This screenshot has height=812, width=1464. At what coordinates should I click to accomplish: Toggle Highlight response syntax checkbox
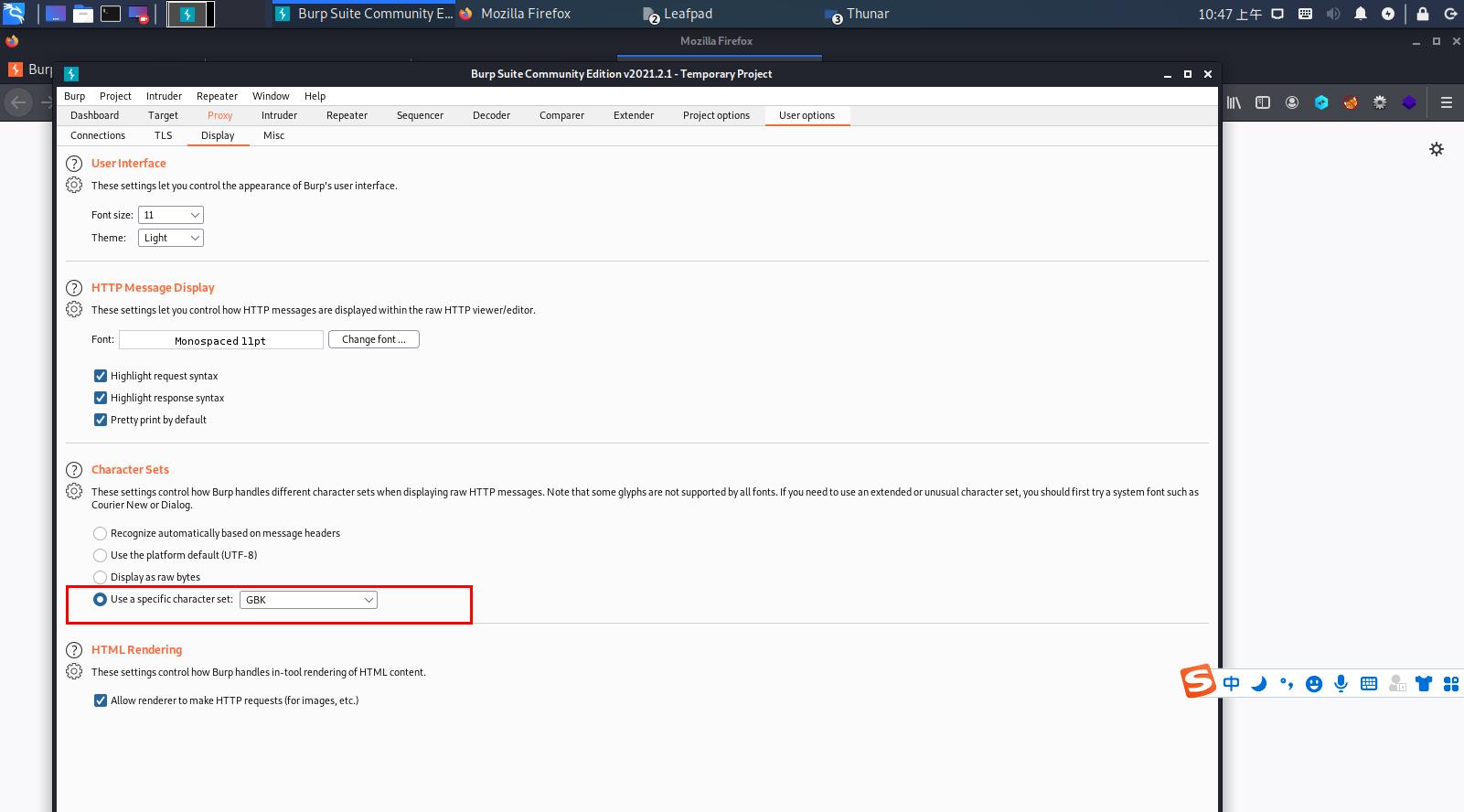[x=101, y=398]
